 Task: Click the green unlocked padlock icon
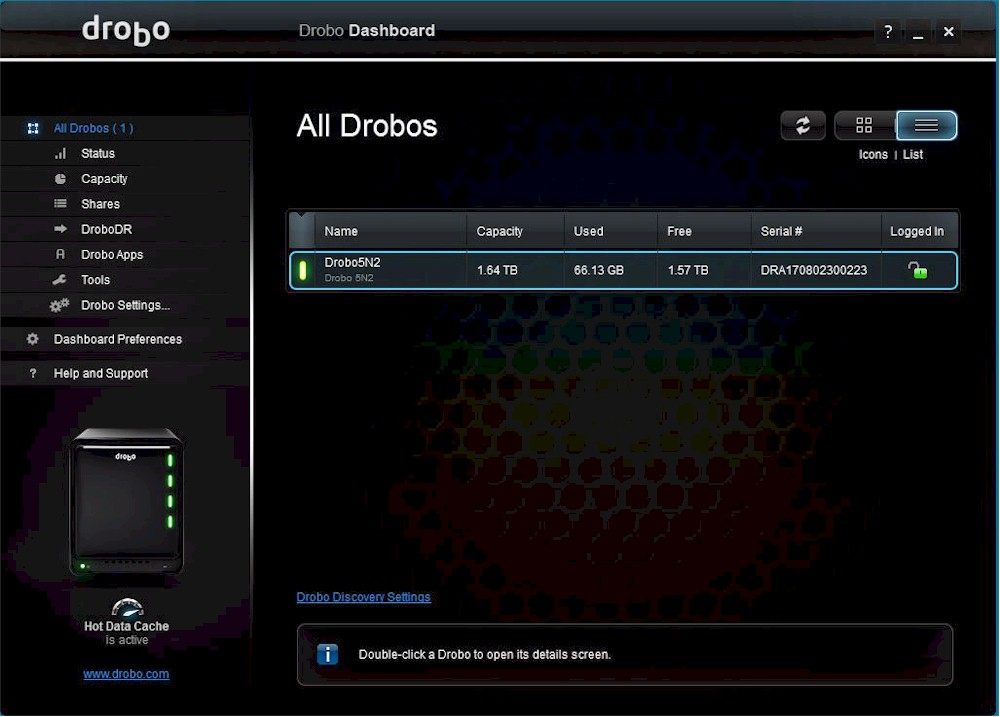[x=918, y=270]
